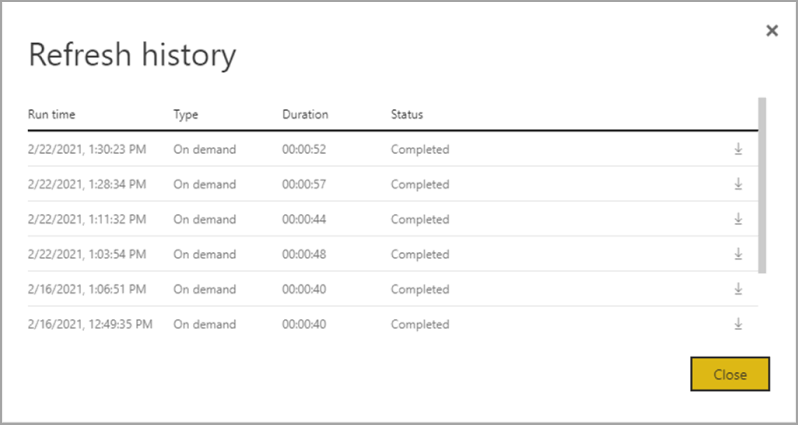Viewport: 798px width, 425px height.
Task: Download details for 2/22/2021, 1:03:54 PM refresh
Action: point(738,254)
